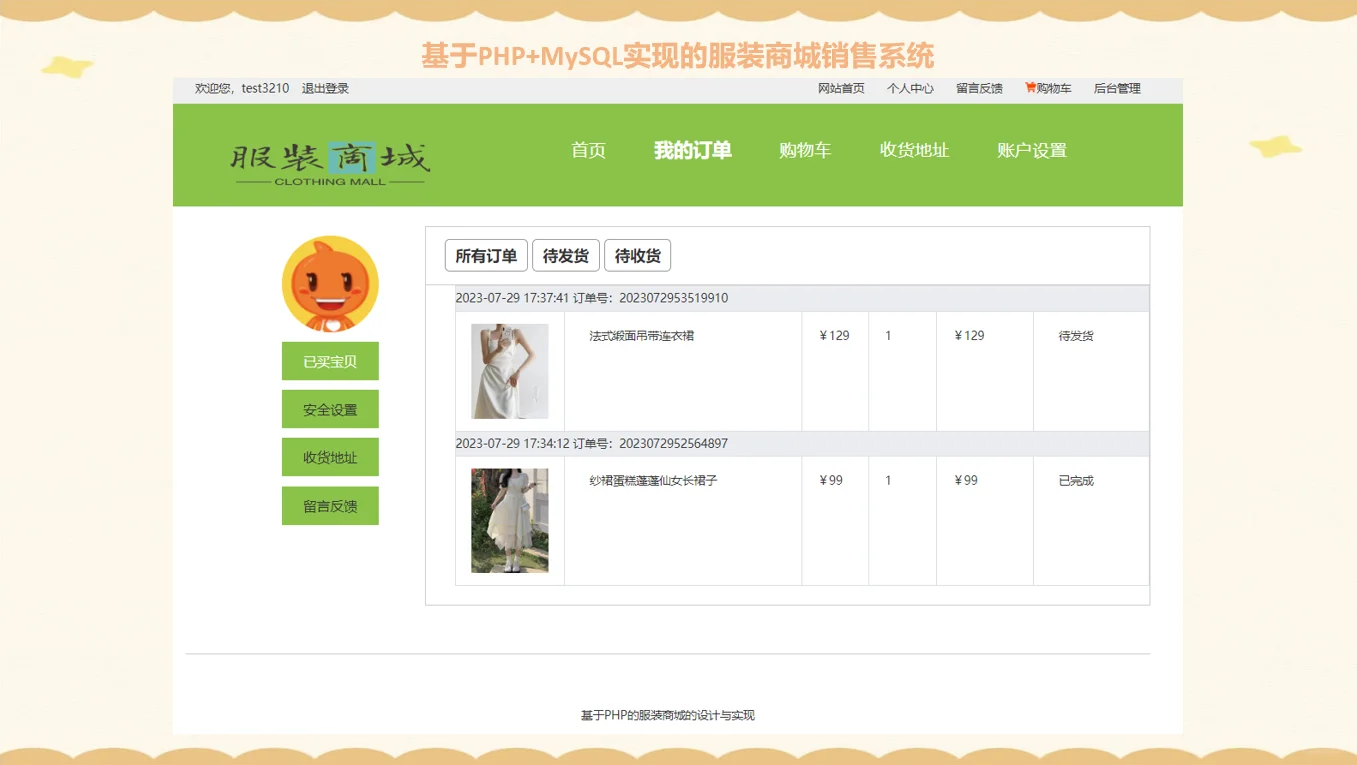Navigate to 收货地址 in the green navbar
The height and width of the screenshot is (765, 1357).
(913, 150)
